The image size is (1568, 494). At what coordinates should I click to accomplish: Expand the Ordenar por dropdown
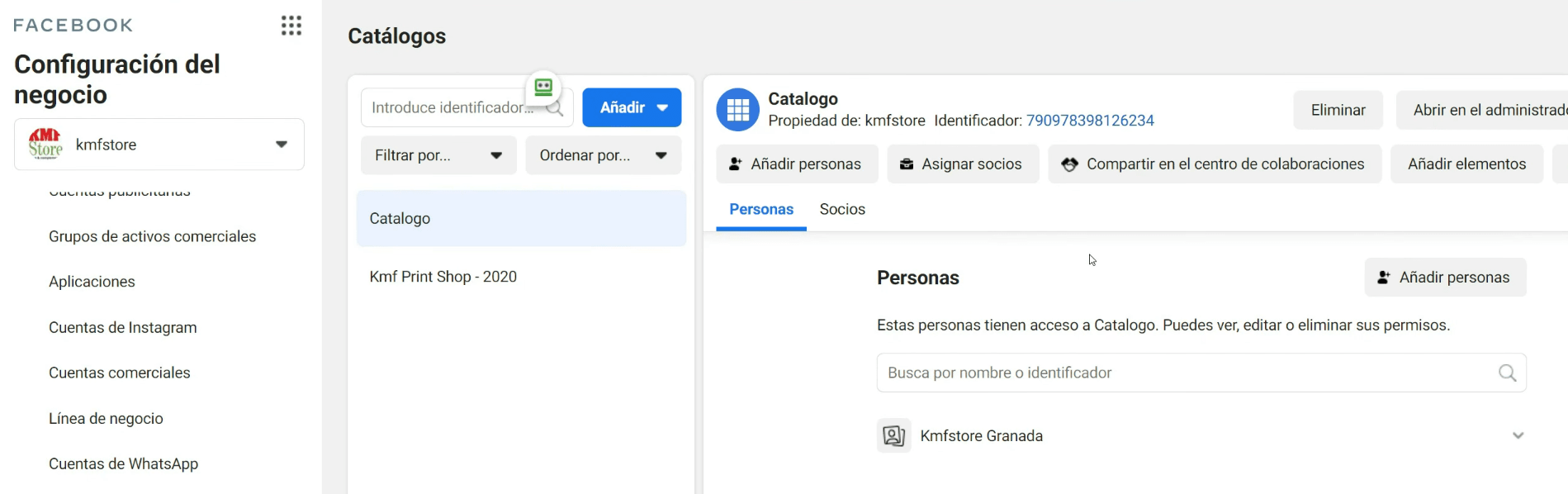pos(604,155)
